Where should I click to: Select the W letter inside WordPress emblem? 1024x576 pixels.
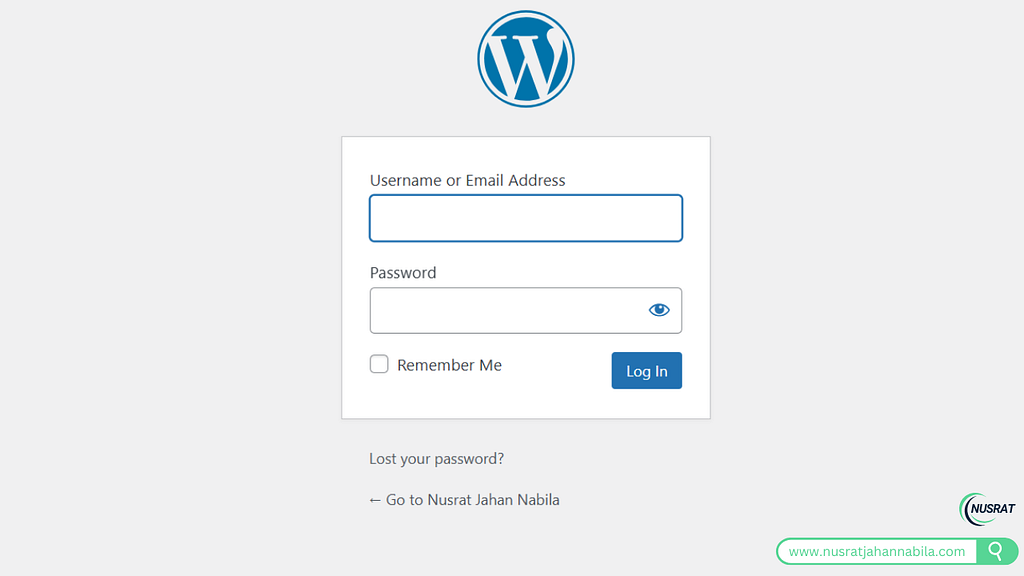click(526, 60)
